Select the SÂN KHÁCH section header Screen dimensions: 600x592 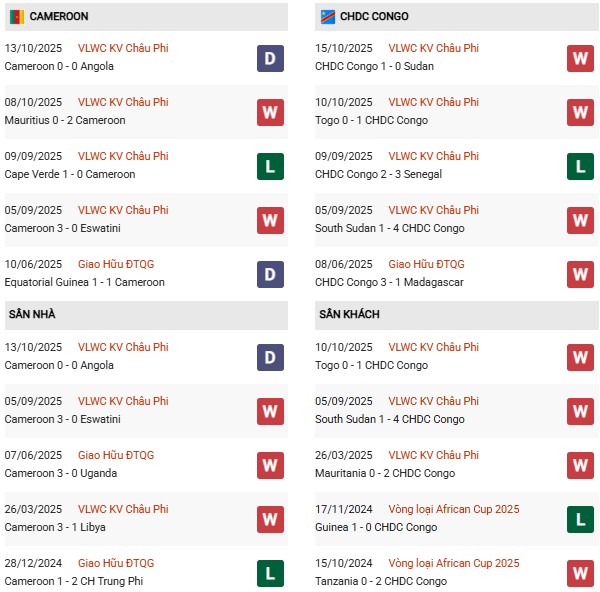click(x=351, y=314)
